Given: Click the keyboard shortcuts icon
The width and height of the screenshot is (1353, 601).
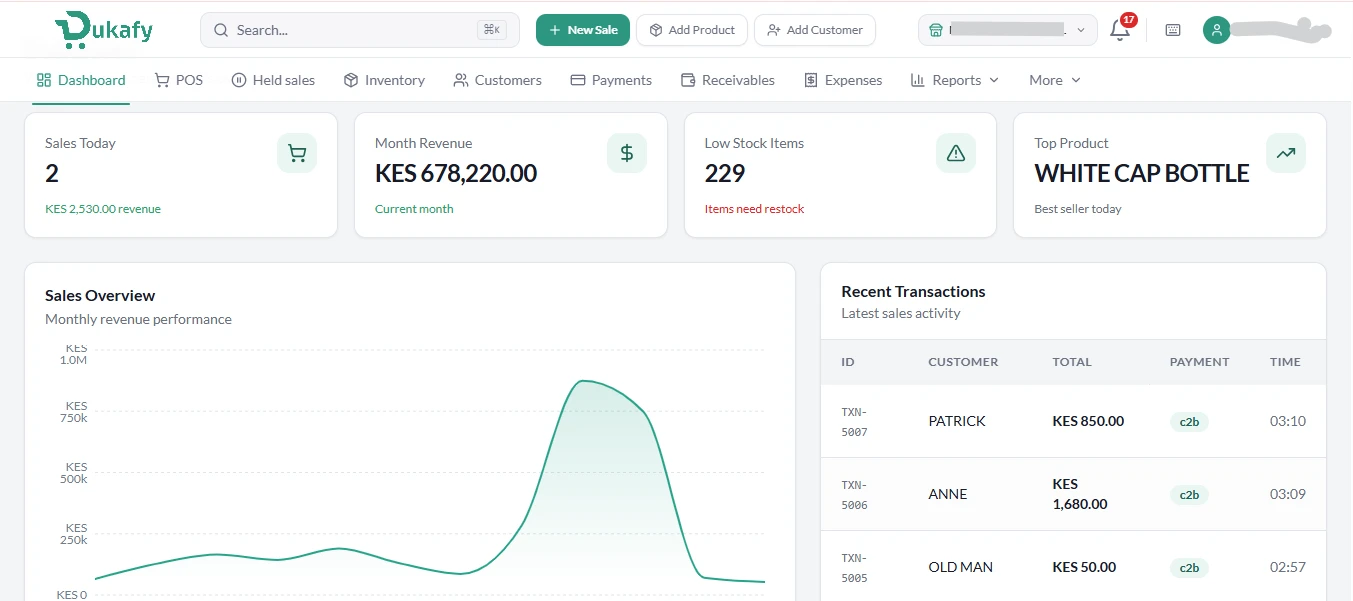Looking at the screenshot, I should 1173,30.
